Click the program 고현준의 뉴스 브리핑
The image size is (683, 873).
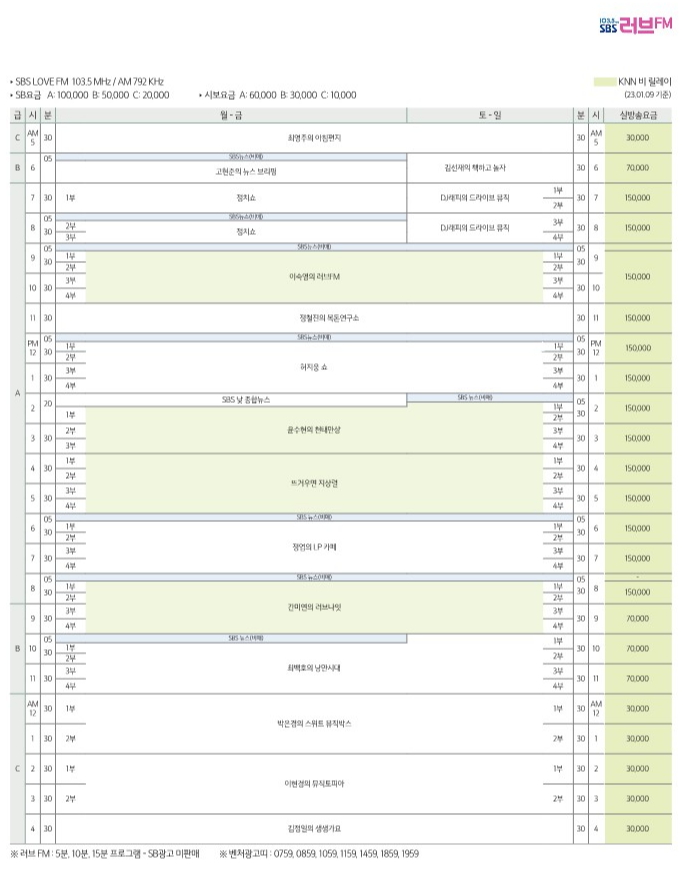click(246, 171)
